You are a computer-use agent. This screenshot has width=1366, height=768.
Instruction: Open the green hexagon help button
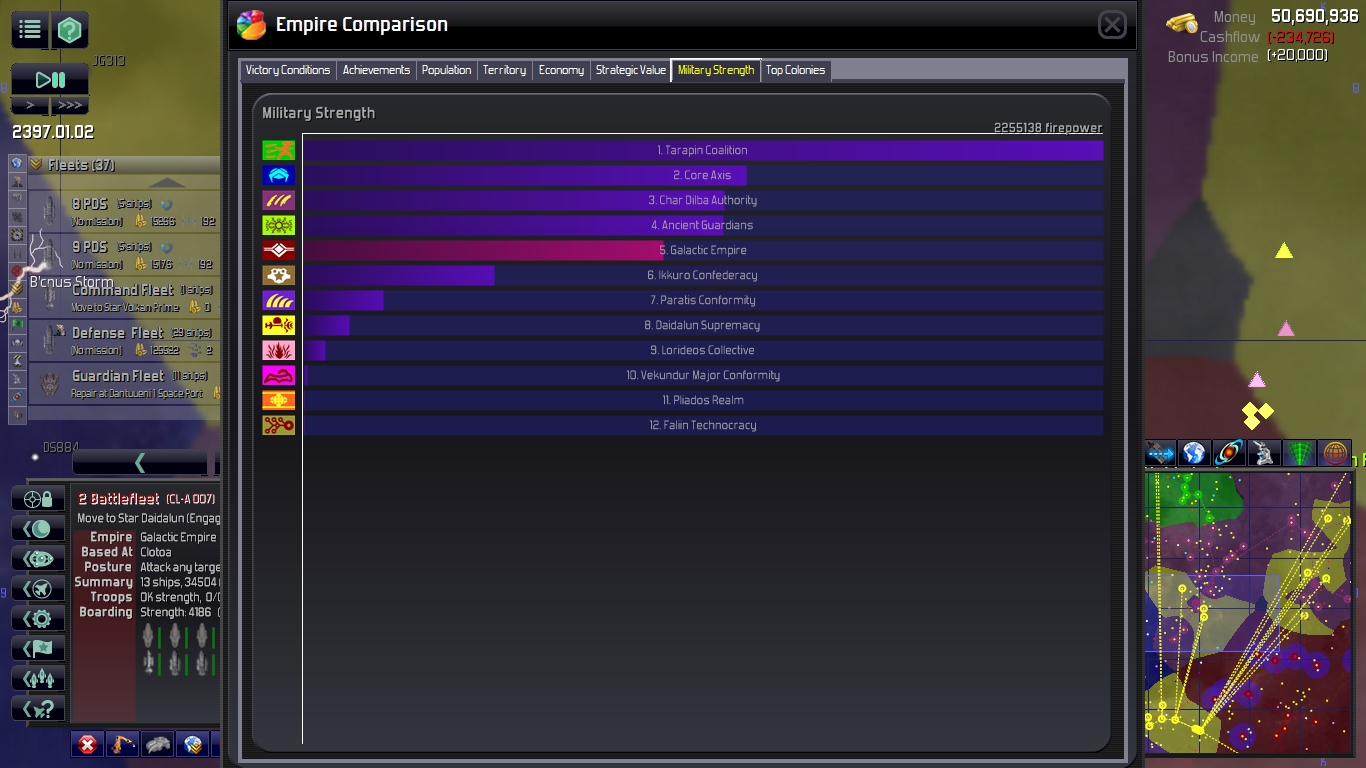pyautogui.click(x=69, y=30)
